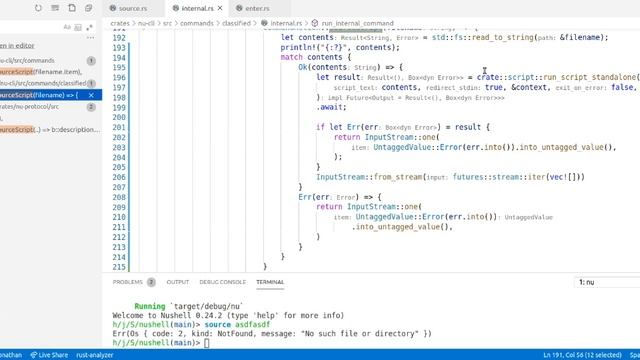The image size is (640, 360).
Task: Open the '1: nu' terminal selector dropdown
Action: pos(607,282)
